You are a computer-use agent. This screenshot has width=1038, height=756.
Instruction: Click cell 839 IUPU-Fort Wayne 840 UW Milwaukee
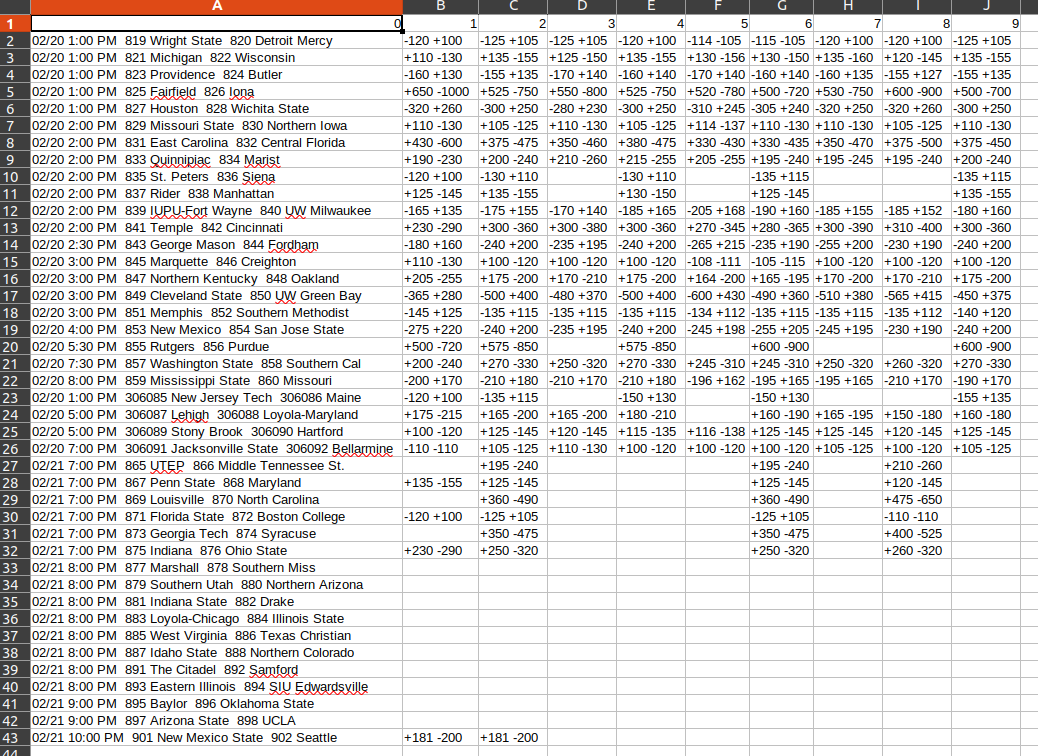pyautogui.click(x=216, y=211)
